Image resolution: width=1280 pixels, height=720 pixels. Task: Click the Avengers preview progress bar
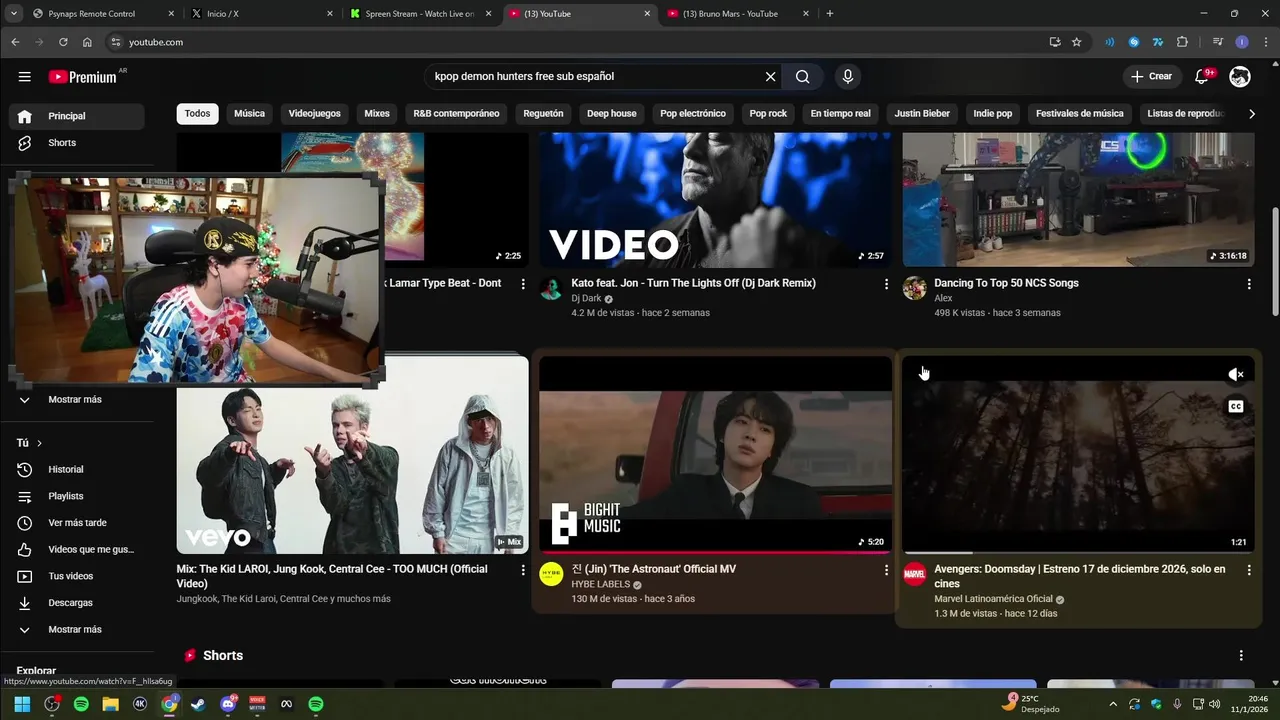(1078, 552)
